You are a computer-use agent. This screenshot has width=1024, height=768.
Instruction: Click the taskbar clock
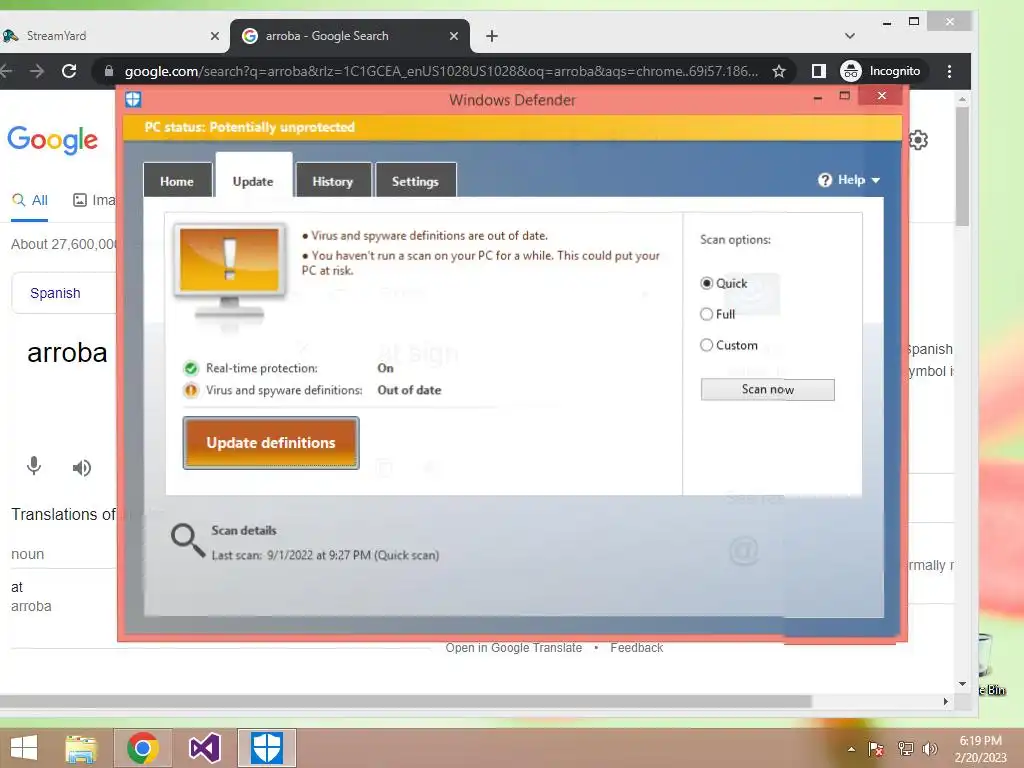pyautogui.click(x=981, y=749)
